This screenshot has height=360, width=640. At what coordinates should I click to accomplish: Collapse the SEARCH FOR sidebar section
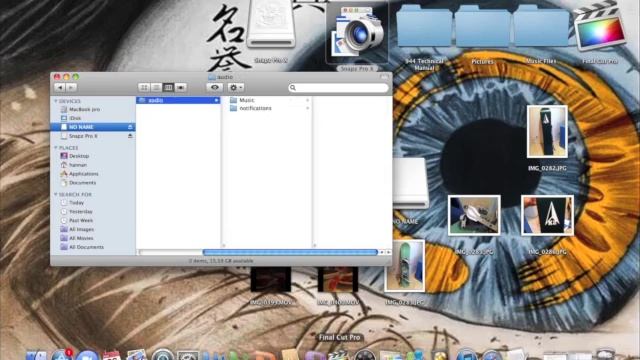pos(56,194)
